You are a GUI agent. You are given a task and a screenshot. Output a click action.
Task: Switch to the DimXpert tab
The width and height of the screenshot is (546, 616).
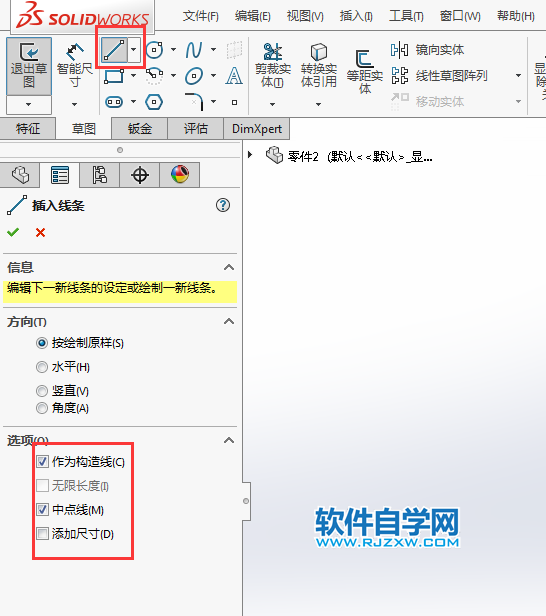[x=257, y=128]
